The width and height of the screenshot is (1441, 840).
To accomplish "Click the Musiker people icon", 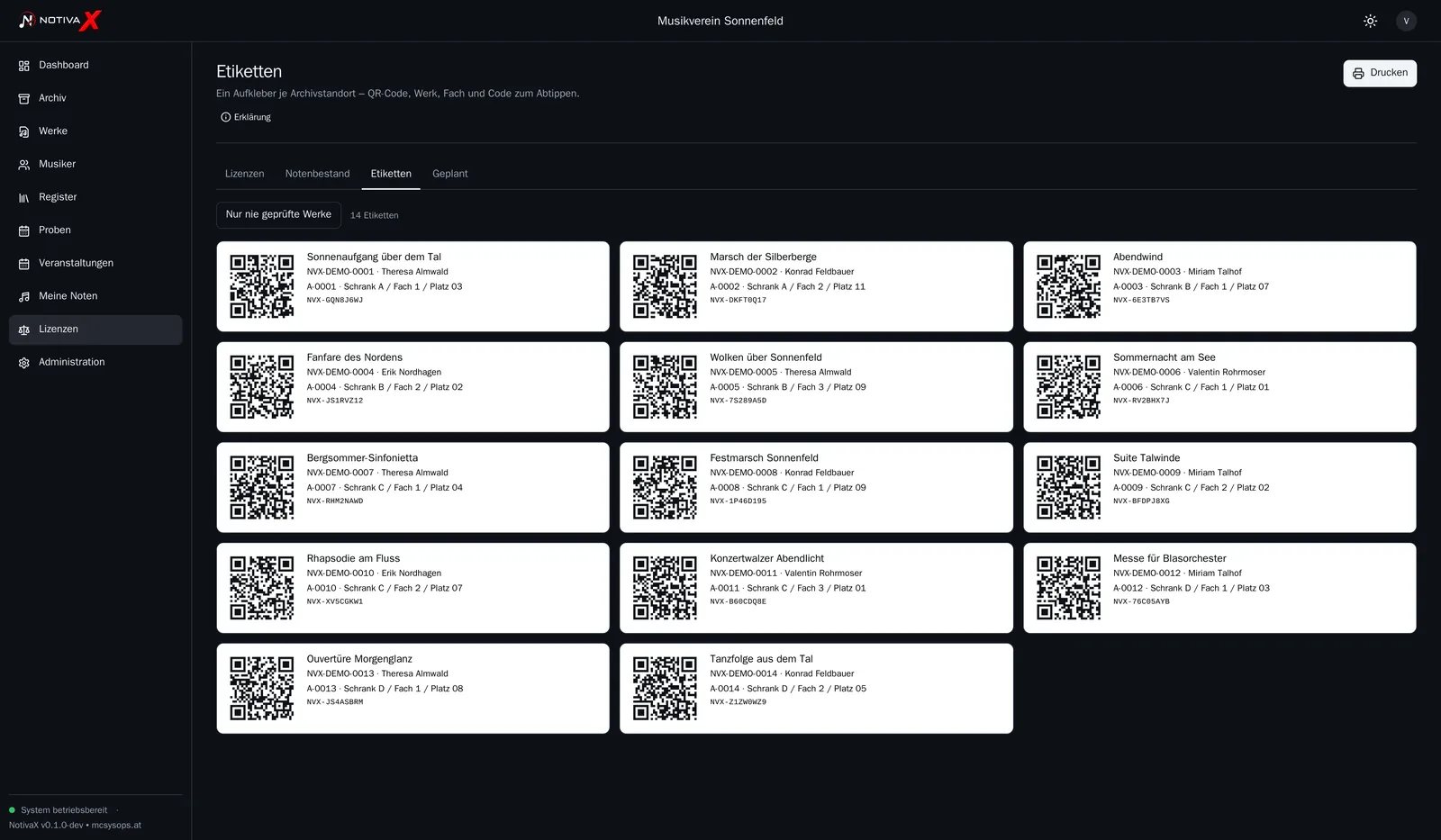I will tap(24, 165).
